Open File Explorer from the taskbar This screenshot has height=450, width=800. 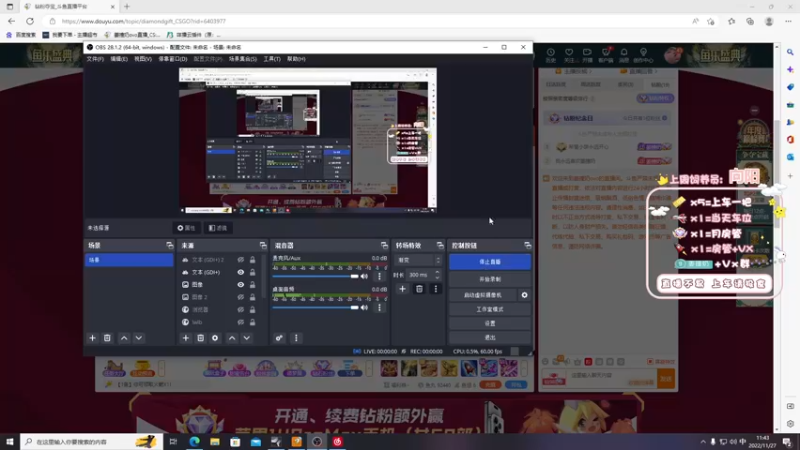pyautogui.click(x=215, y=441)
